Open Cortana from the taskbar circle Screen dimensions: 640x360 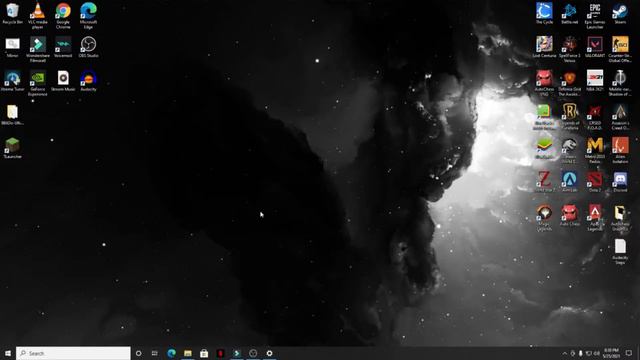click(x=138, y=353)
